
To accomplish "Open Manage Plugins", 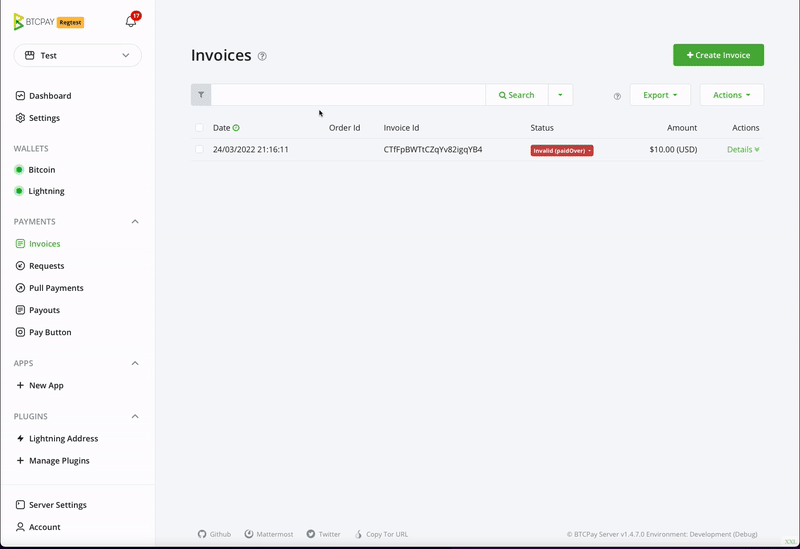I will [53, 461].
